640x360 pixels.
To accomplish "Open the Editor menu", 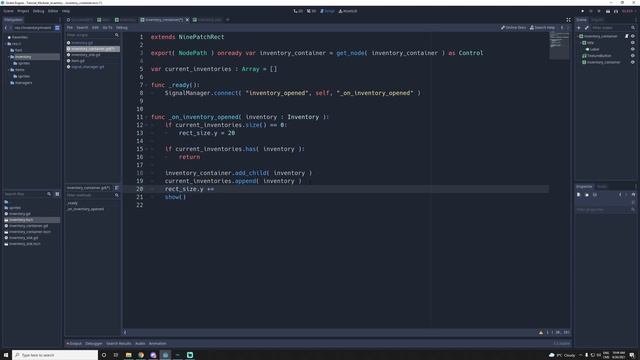I will click(x=53, y=11).
